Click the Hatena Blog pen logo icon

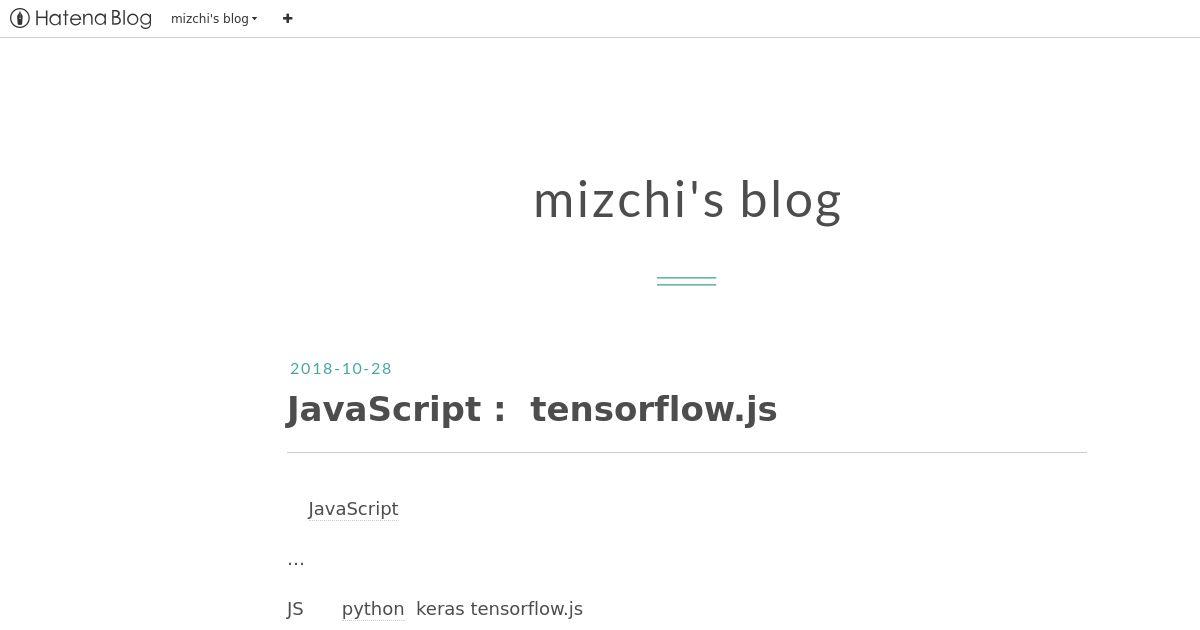(20, 18)
